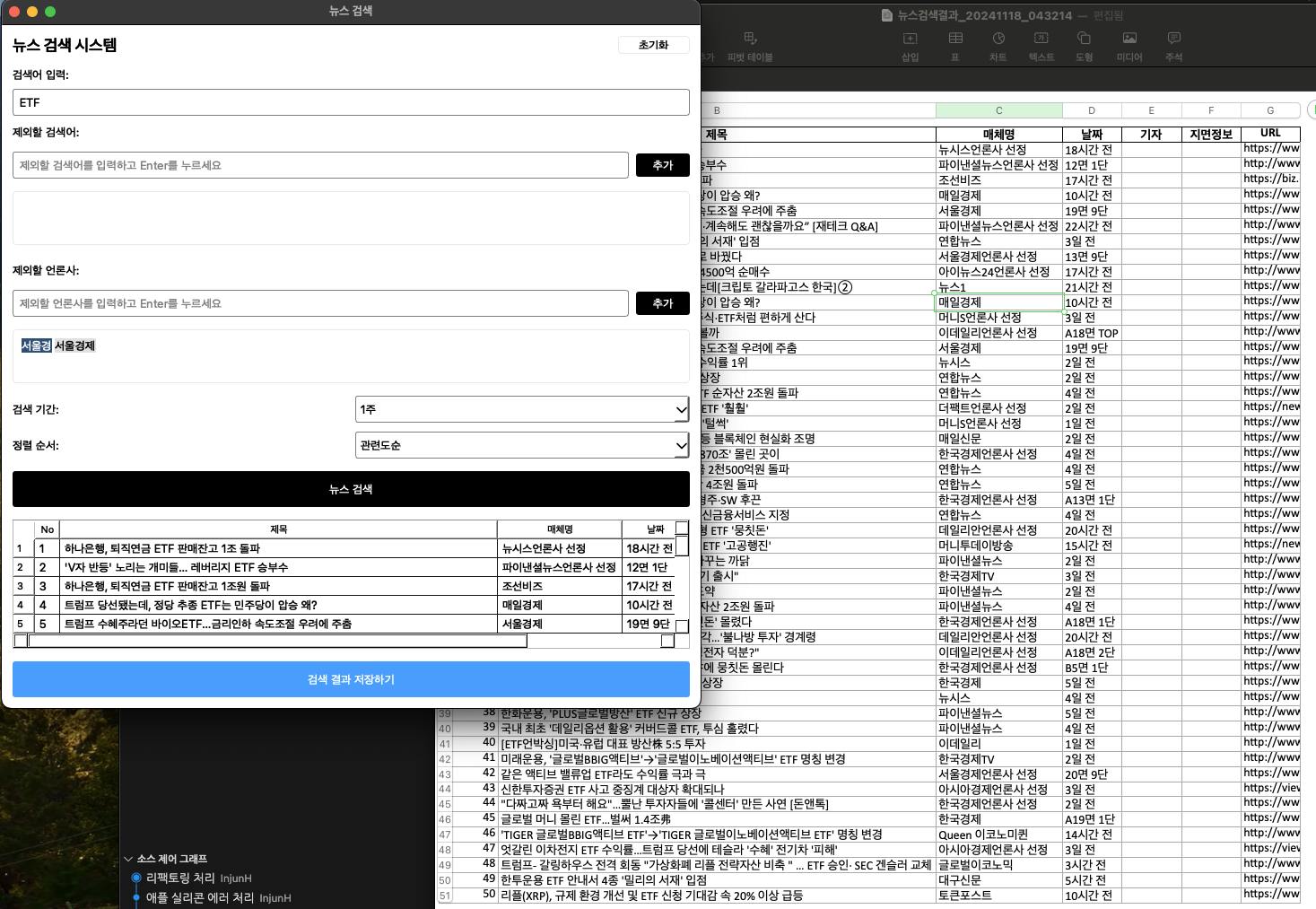Click the 초기화 reset button
The image size is (1316, 909).
654,45
